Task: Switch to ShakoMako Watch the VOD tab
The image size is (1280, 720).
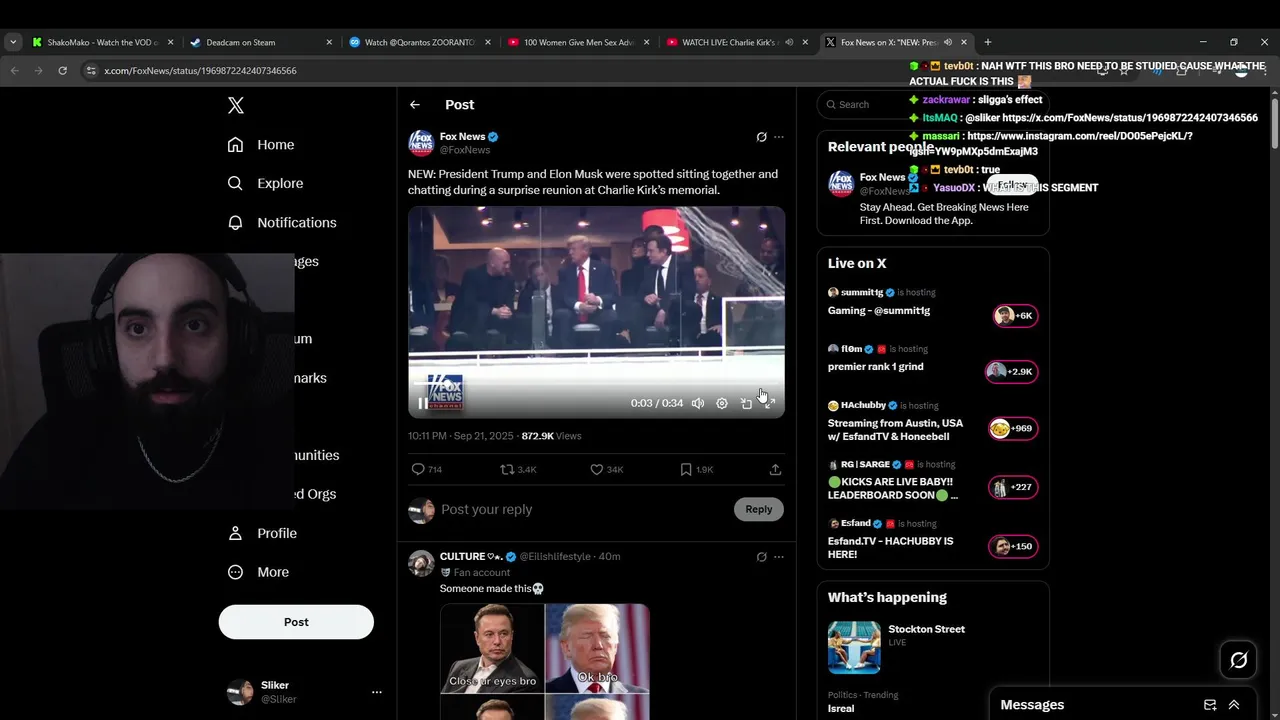Action: coord(104,42)
